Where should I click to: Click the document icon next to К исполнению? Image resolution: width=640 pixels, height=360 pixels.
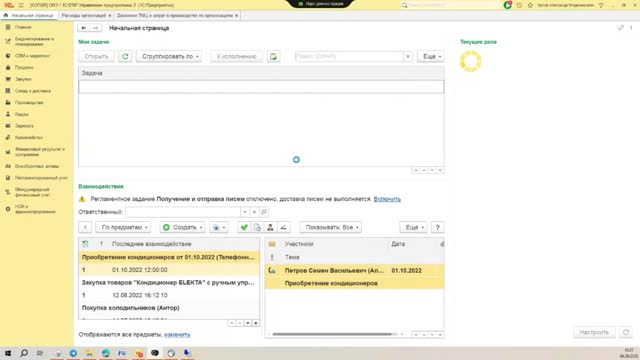273,56
